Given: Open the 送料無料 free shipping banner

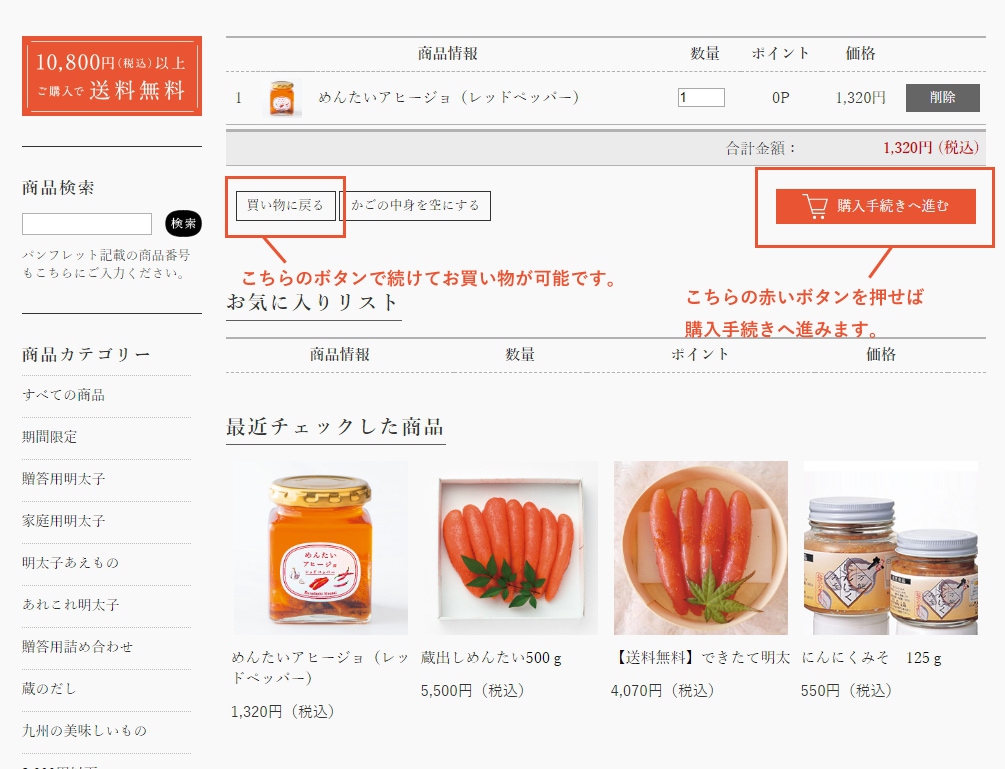Looking at the screenshot, I should (x=112, y=76).
